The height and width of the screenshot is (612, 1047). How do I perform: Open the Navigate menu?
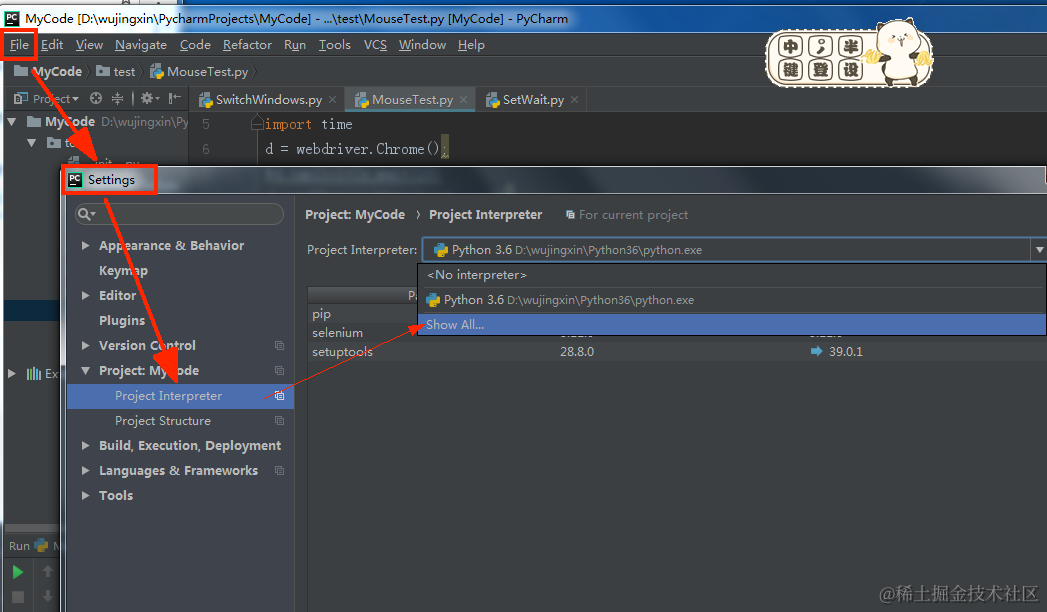pos(141,45)
